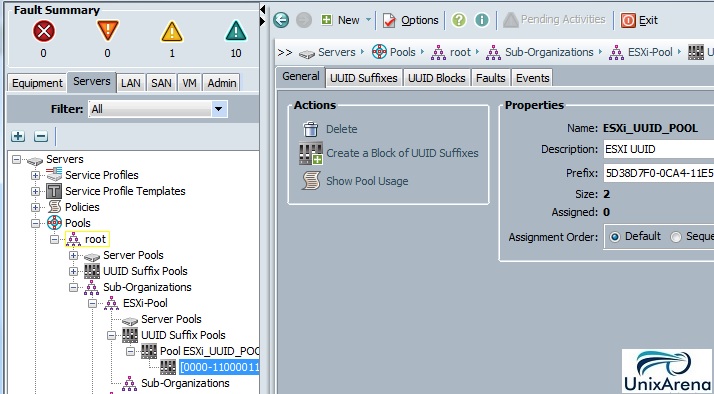Click the major faults orange icon
Image resolution: width=714 pixels, height=394 pixels.
108,31
